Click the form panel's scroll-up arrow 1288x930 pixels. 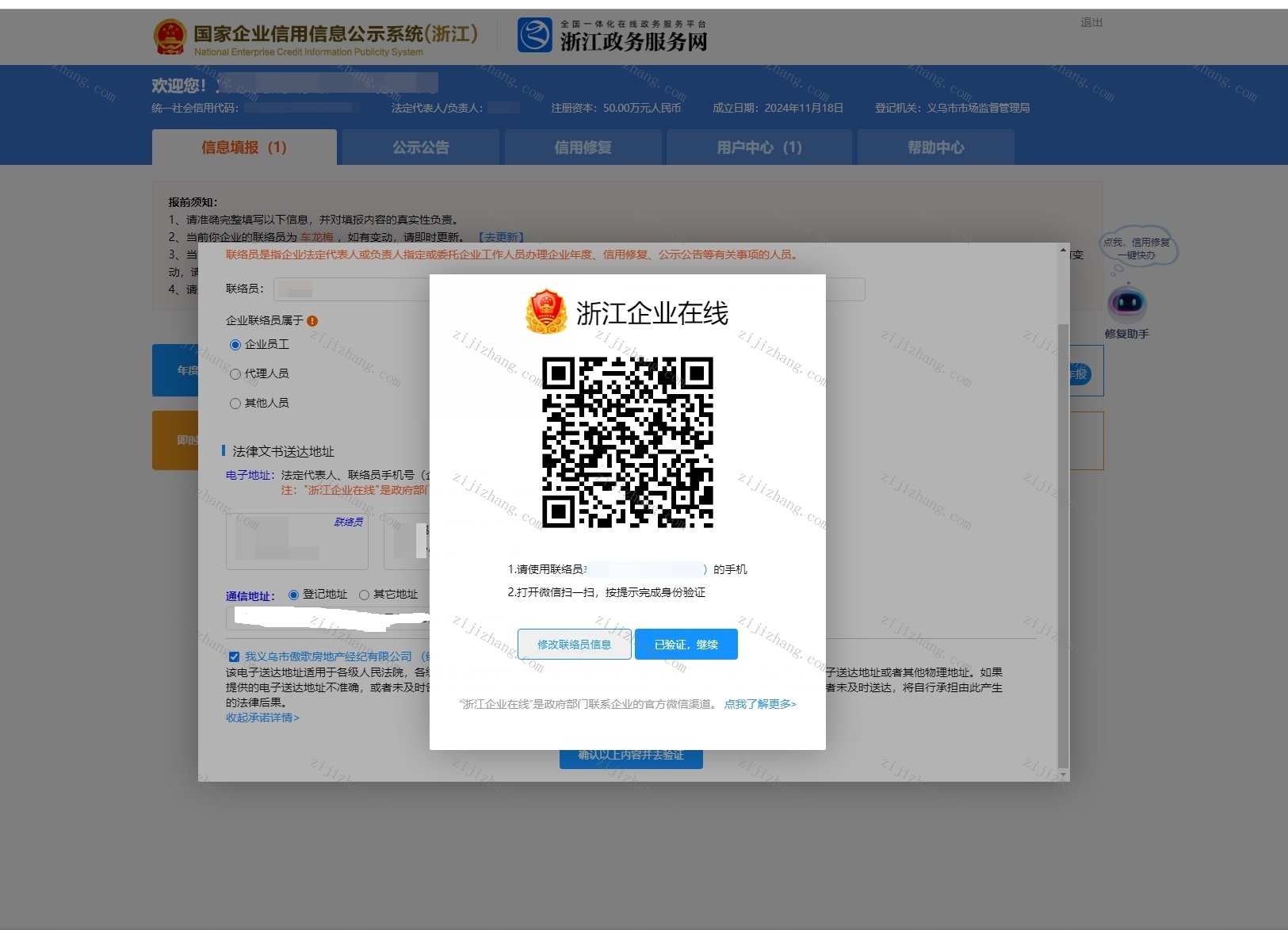tap(1064, 251)
